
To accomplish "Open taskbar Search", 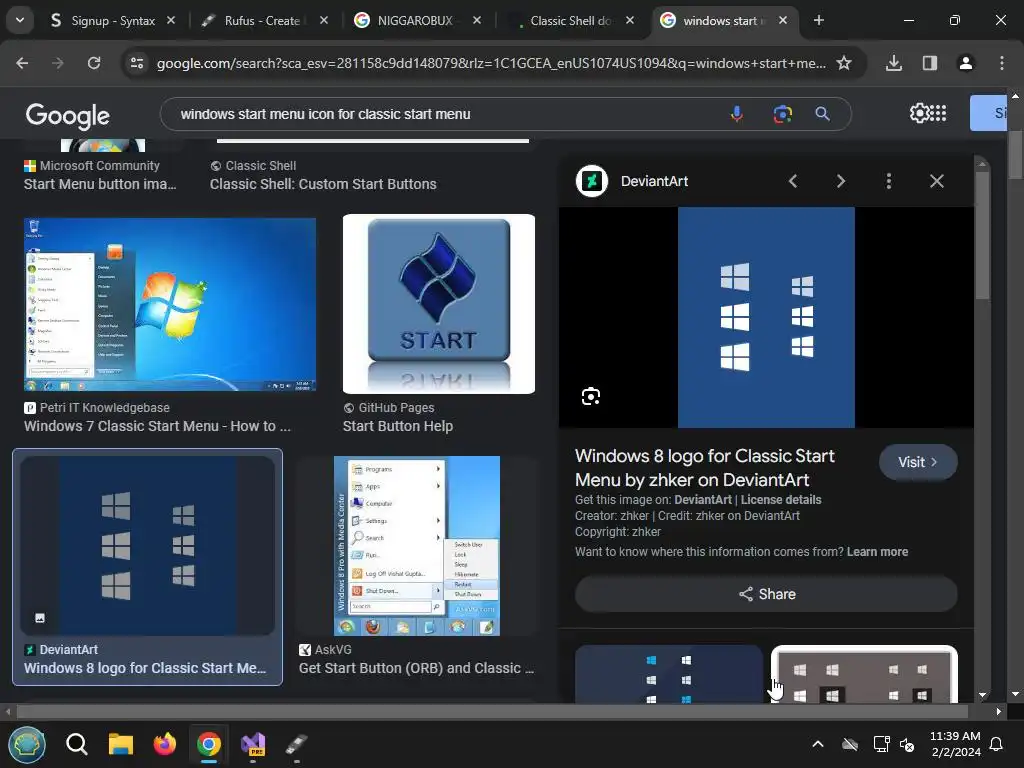I will coord(76,744).
